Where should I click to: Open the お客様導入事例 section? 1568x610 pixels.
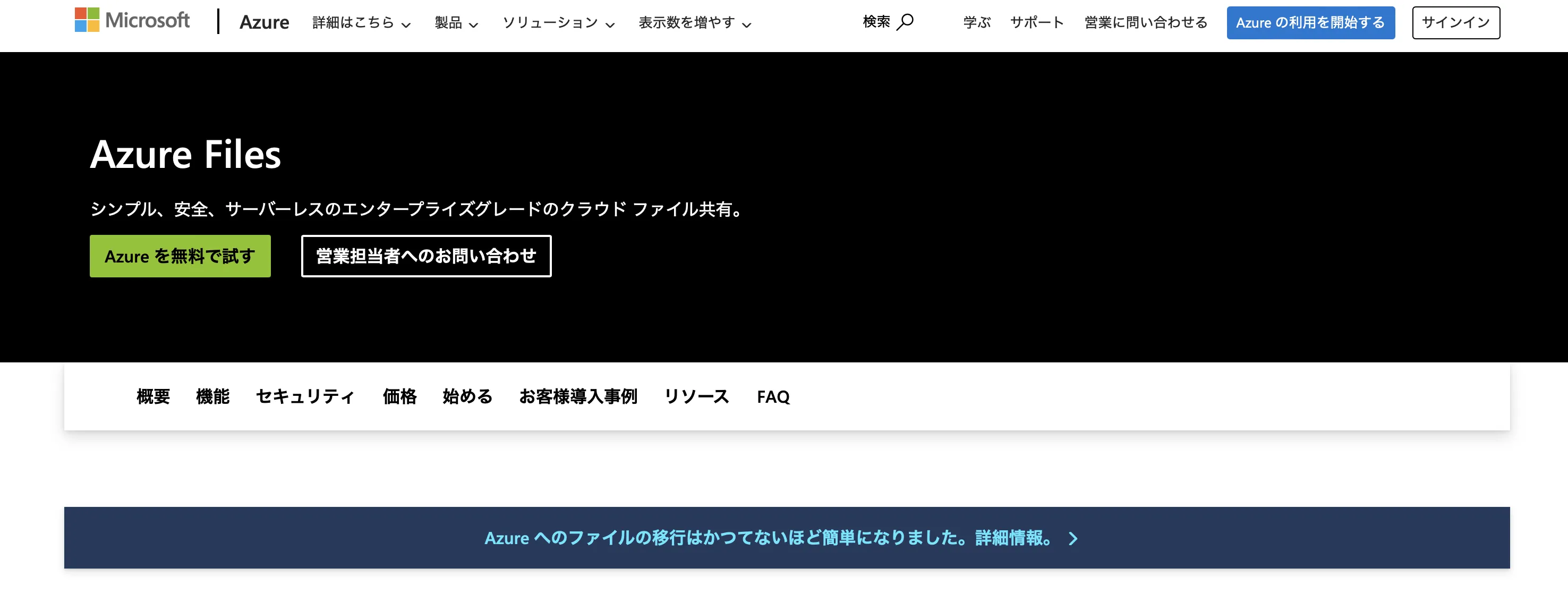[x=578, y=397]
